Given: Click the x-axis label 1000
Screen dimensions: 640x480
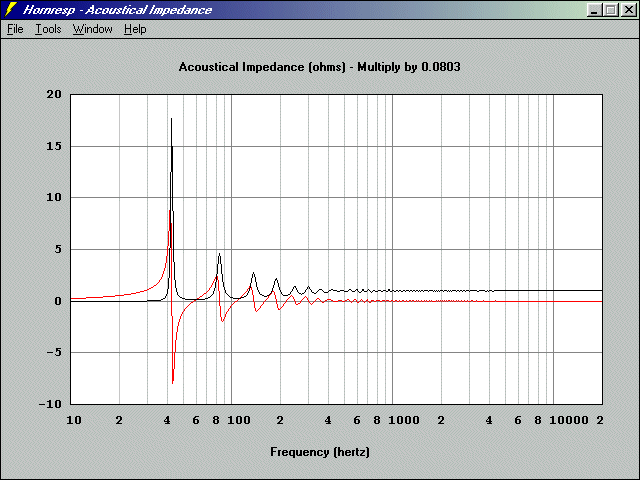Looking at the screenshot, I should pos(404,420).
